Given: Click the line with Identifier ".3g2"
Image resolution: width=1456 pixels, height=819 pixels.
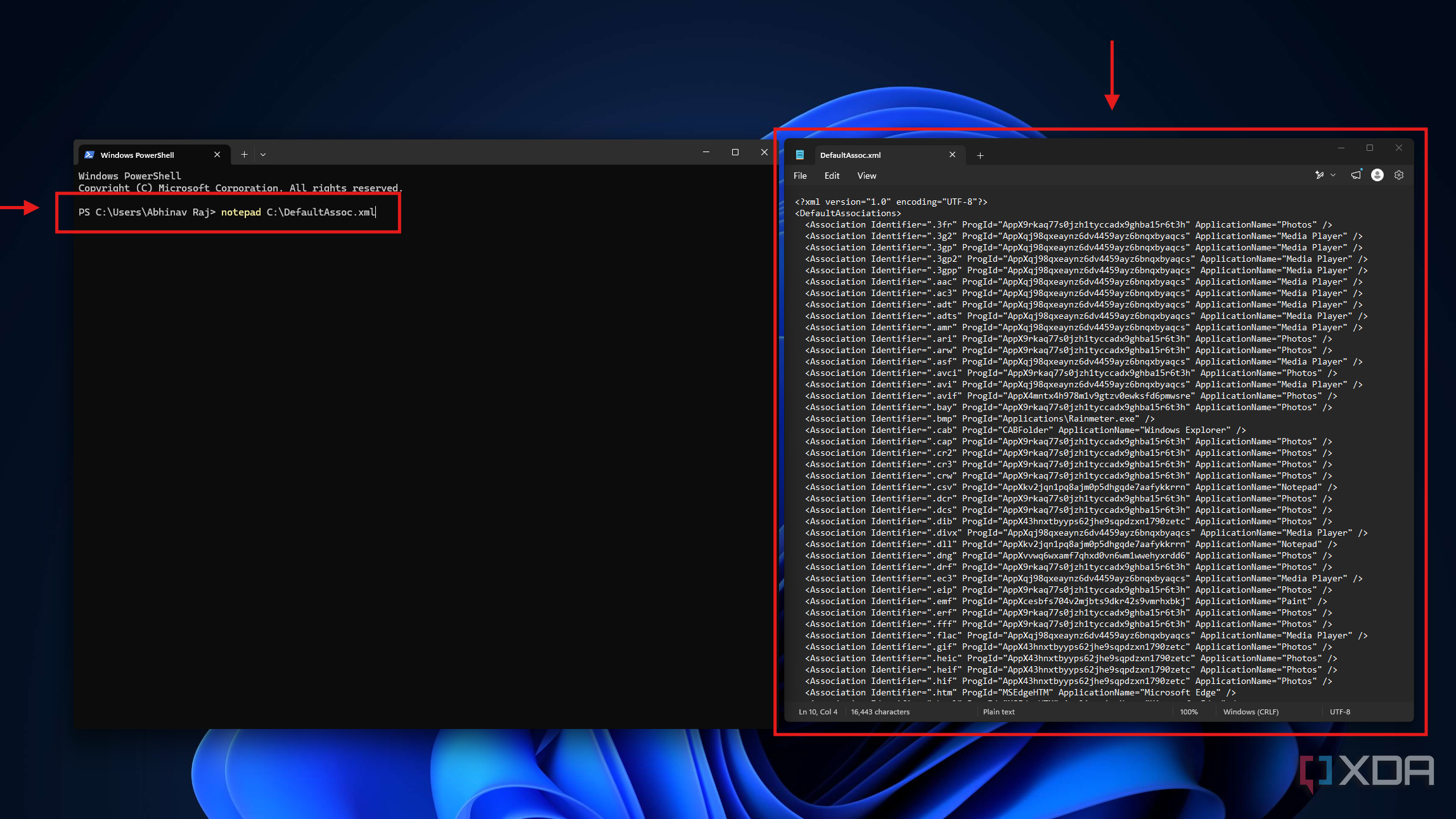Looking at the screenshot, I should click(x=1084, y=236).
